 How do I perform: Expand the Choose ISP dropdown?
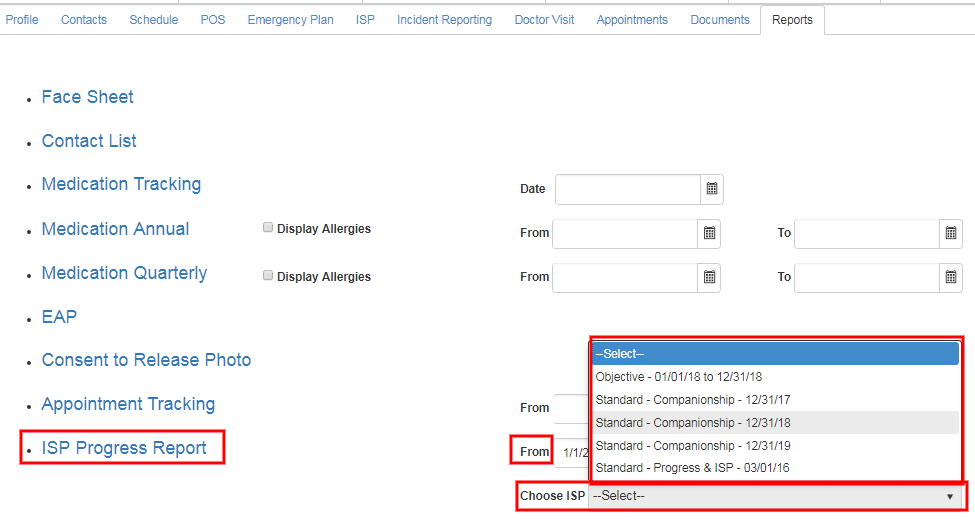pos(775,496)
